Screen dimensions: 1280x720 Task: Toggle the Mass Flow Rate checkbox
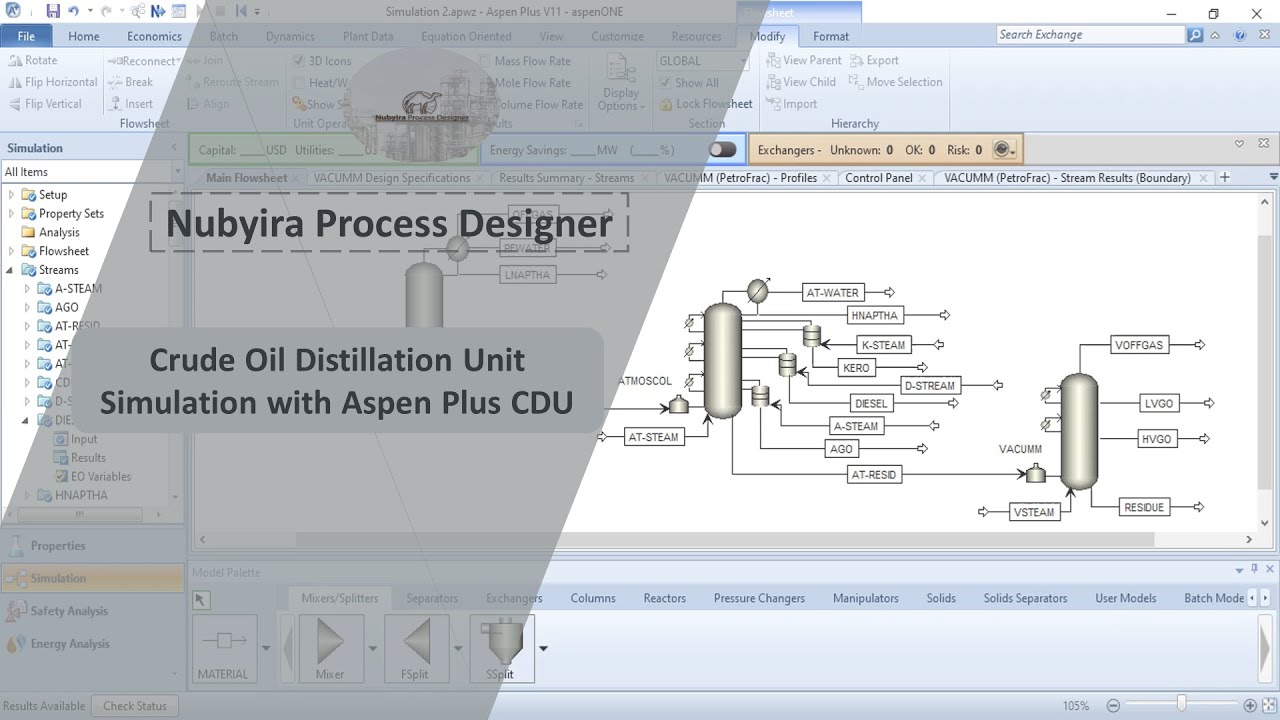(485, 61)
